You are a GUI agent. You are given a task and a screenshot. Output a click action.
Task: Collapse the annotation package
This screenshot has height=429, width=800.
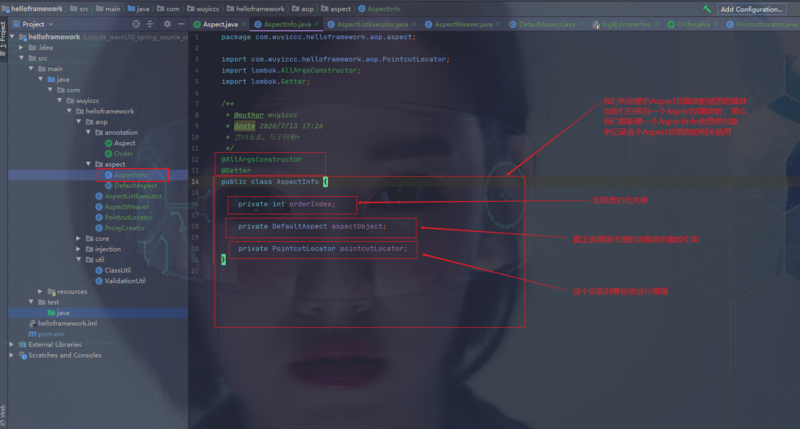[88, 132]
